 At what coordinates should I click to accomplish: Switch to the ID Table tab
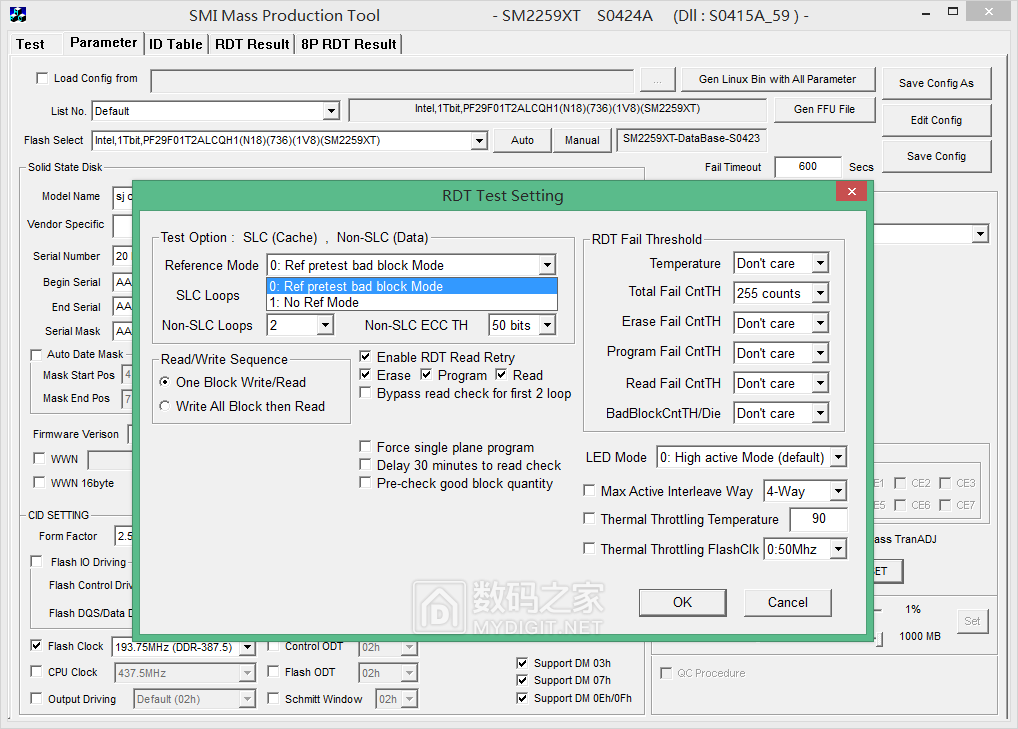click(176, 44)
